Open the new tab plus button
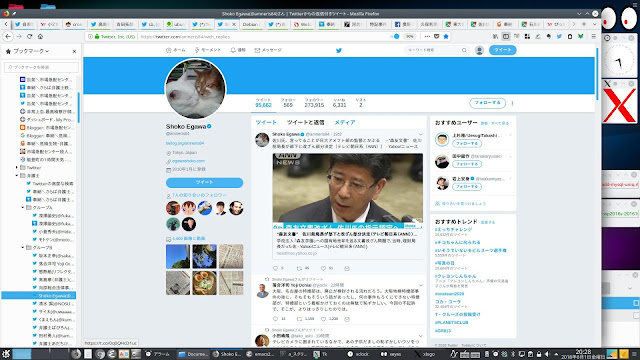640x360 pixels. (584, 24)
